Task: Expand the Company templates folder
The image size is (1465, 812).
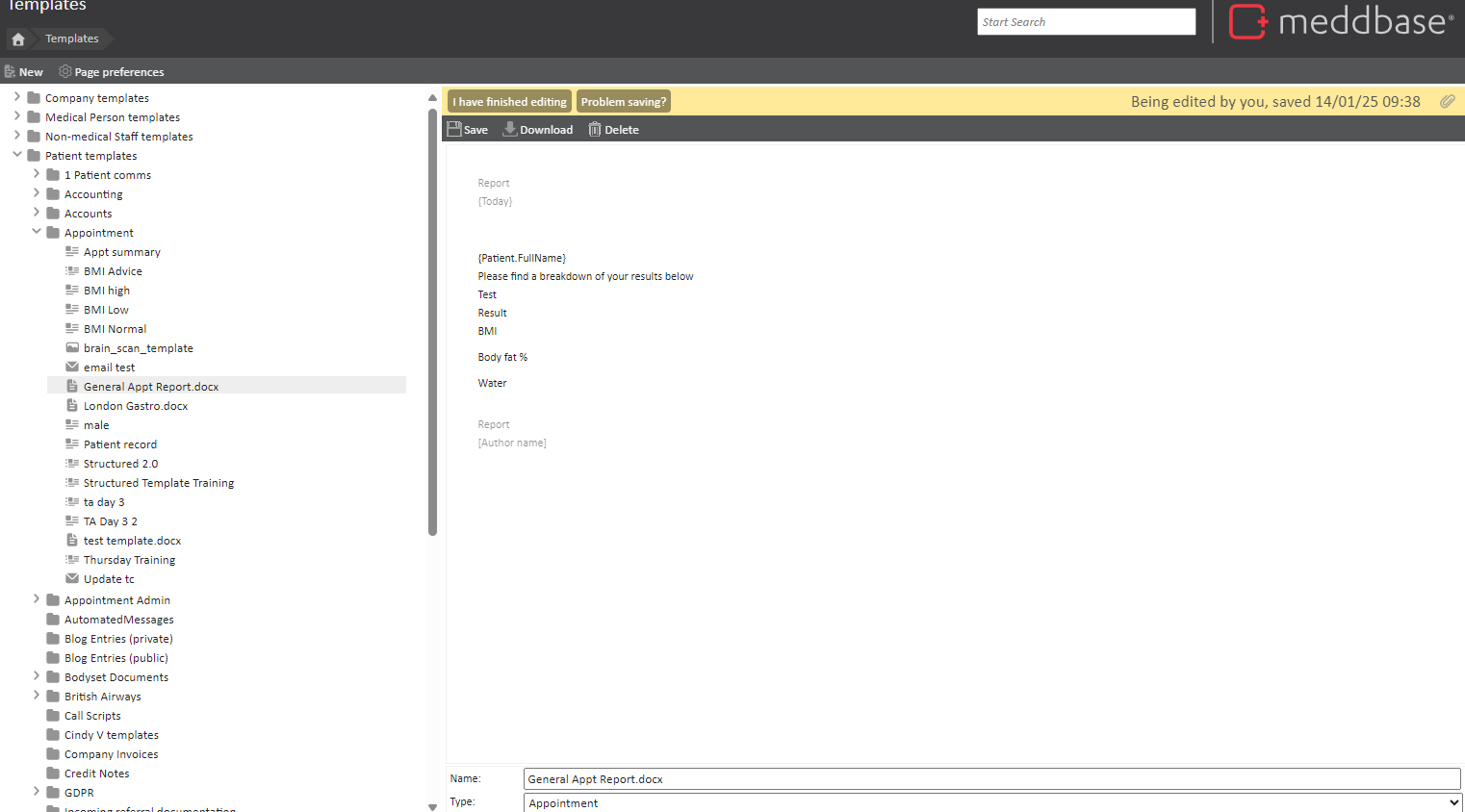Action: [x=17, y=97]
